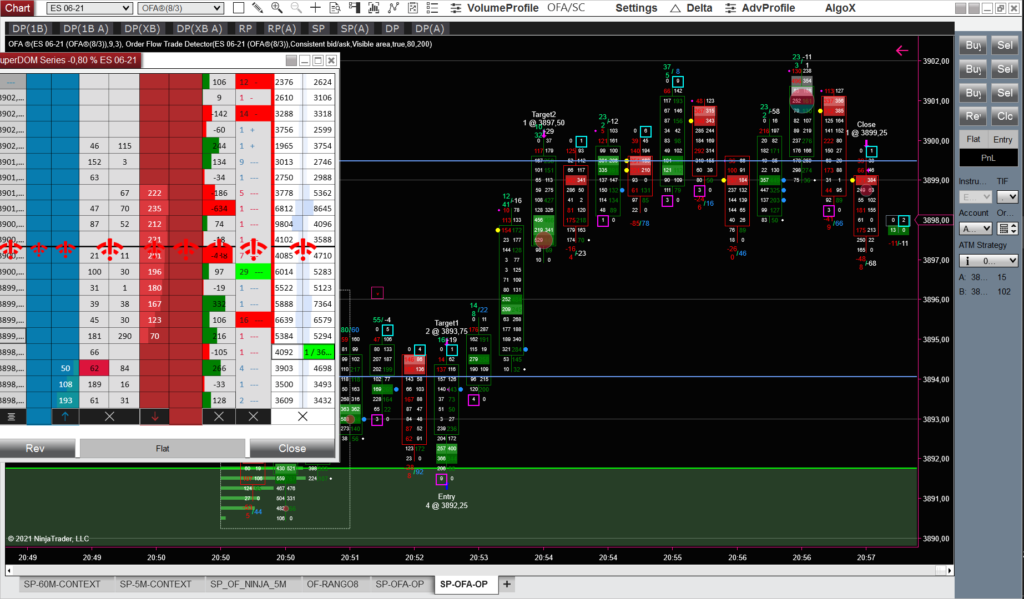The image size is (1024, 599).
Task: Click the Rev button in chart trader
Action: [x=973, y=116]
